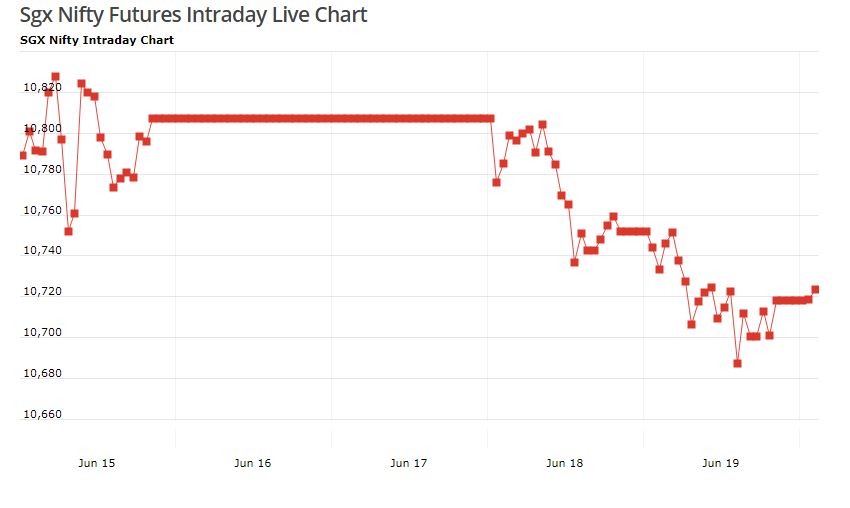Click the 10,740 y-axis label
Screen dimensions: 850x508
pos(42,251)
